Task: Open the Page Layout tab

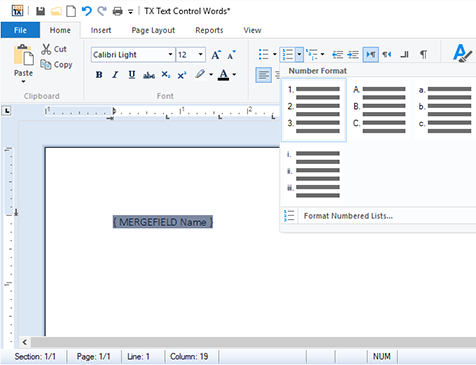Action: click(153, 30)
